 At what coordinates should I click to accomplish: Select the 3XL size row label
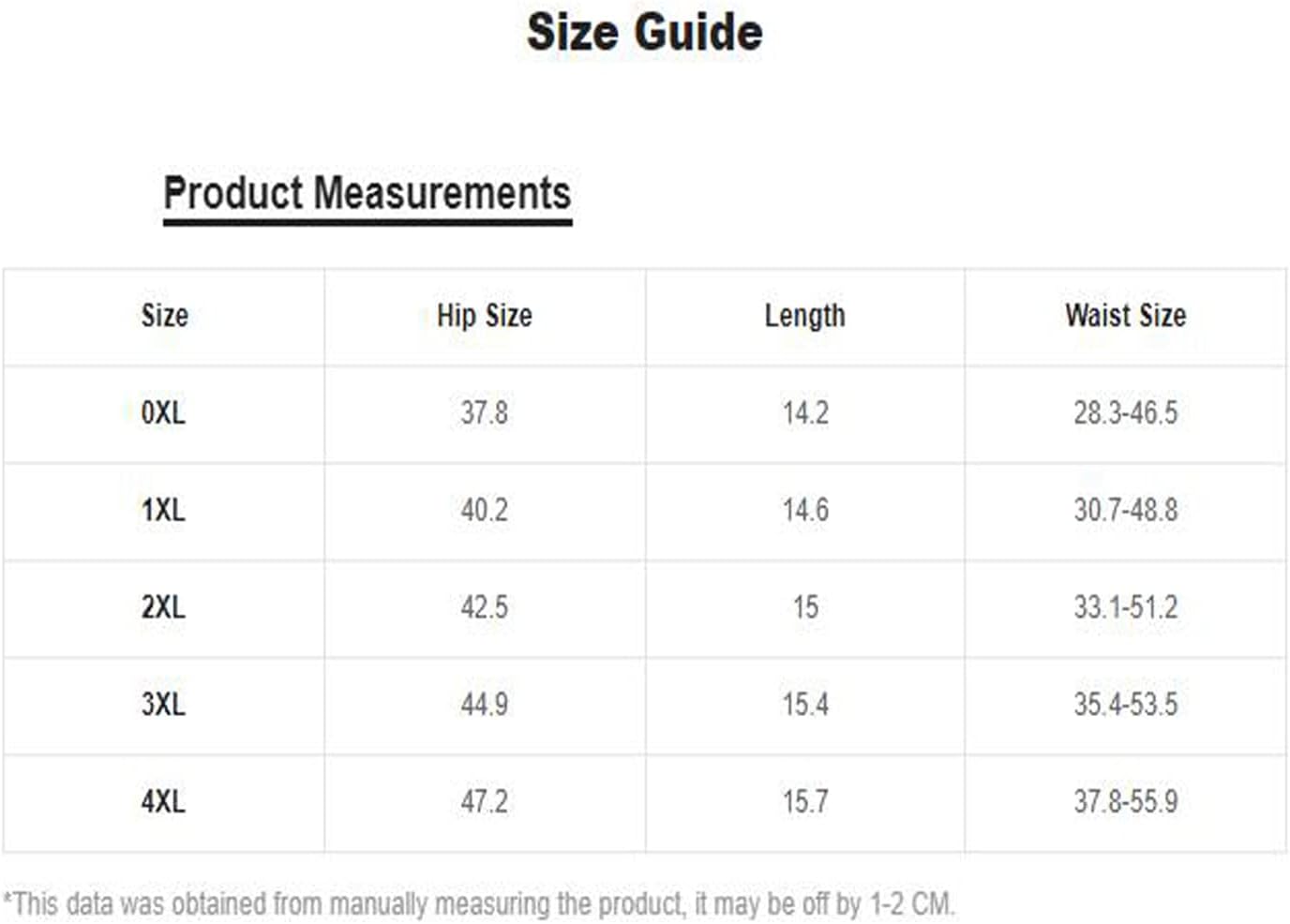(x=163, y=704)
